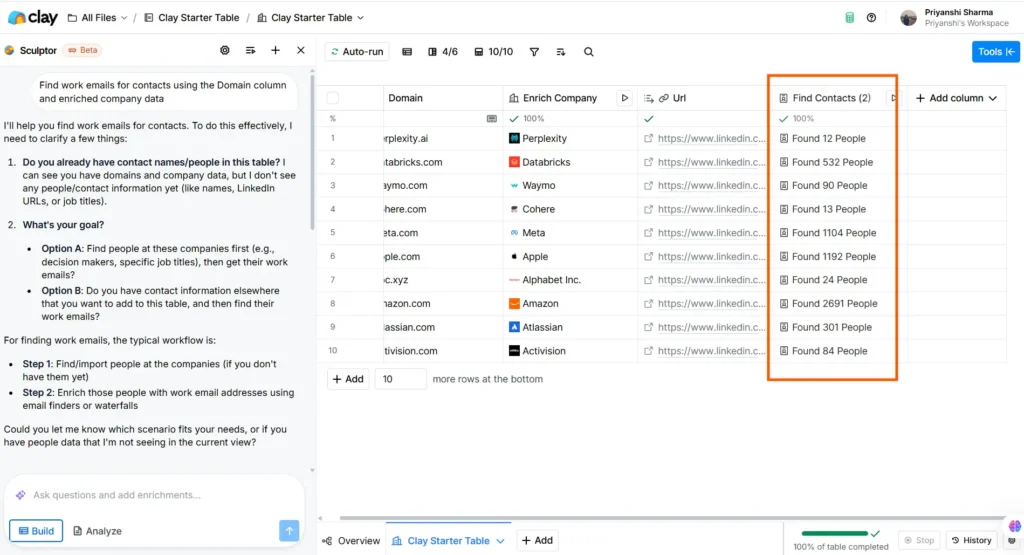The width and height of the screenshot is (1024, 555).
Task: Open the Overview tab
Action: tap(351, 541)
